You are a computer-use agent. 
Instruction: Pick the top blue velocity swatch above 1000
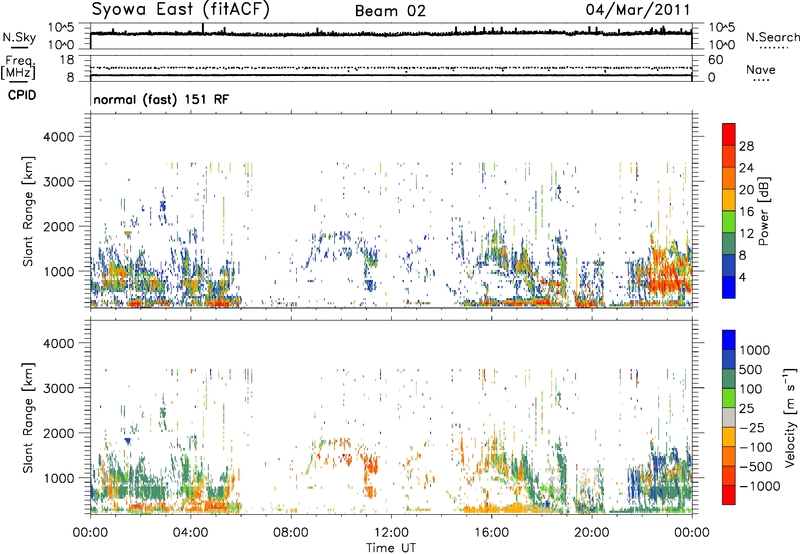[729, 340]
